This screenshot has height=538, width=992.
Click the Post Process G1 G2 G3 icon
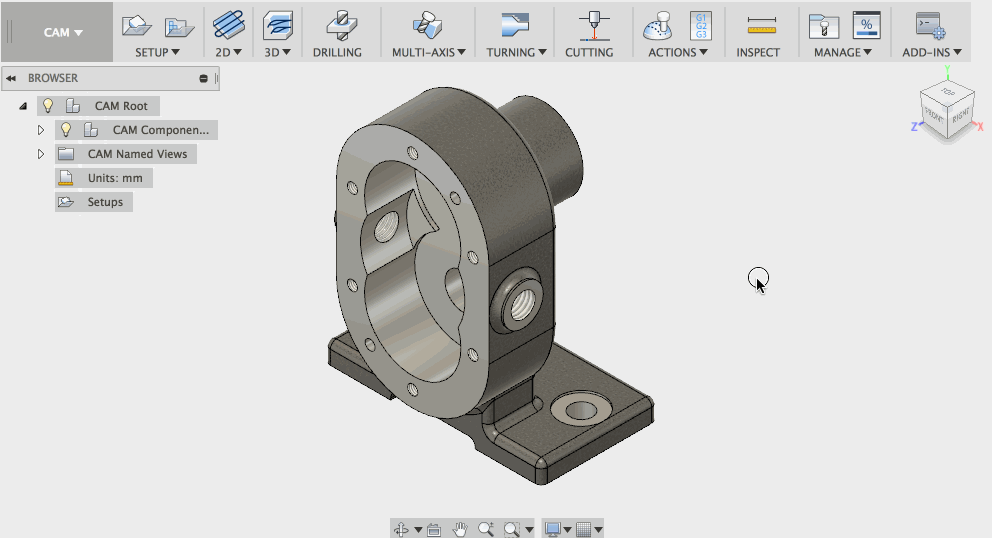(x=701, y=26)
